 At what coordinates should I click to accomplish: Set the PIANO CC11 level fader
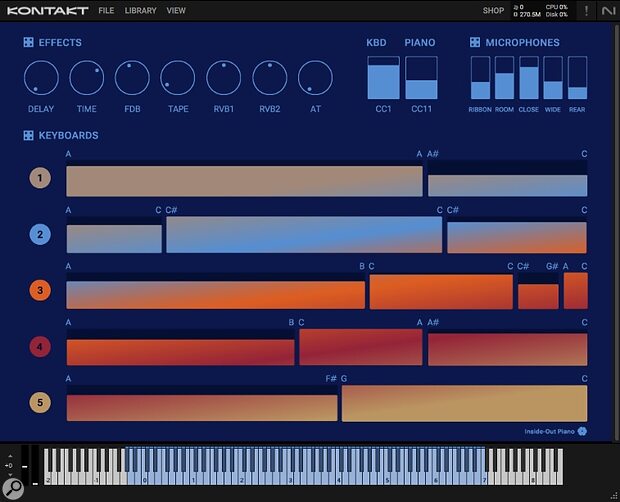click(421, 77)
